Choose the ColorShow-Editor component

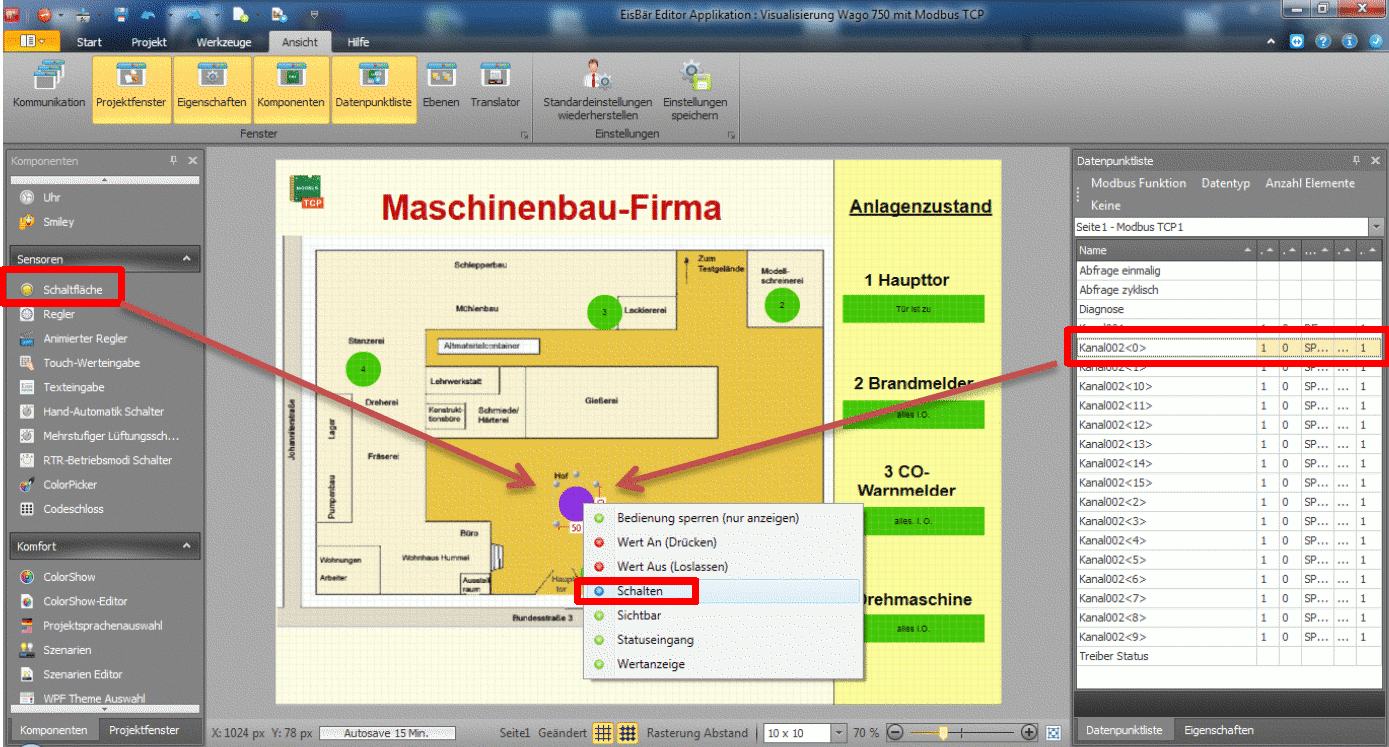(x=73, y=601)
